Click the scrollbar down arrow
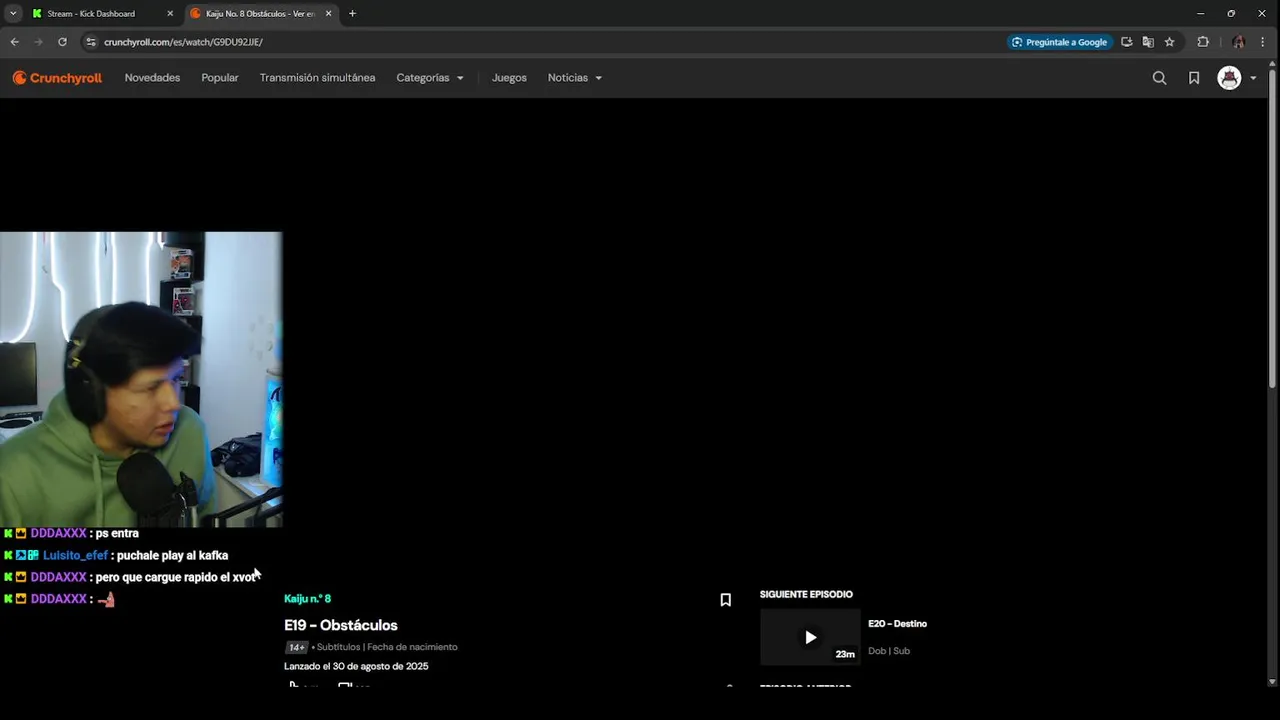This screenshot has height=720, width=1280. click(x=1272, y=681)
